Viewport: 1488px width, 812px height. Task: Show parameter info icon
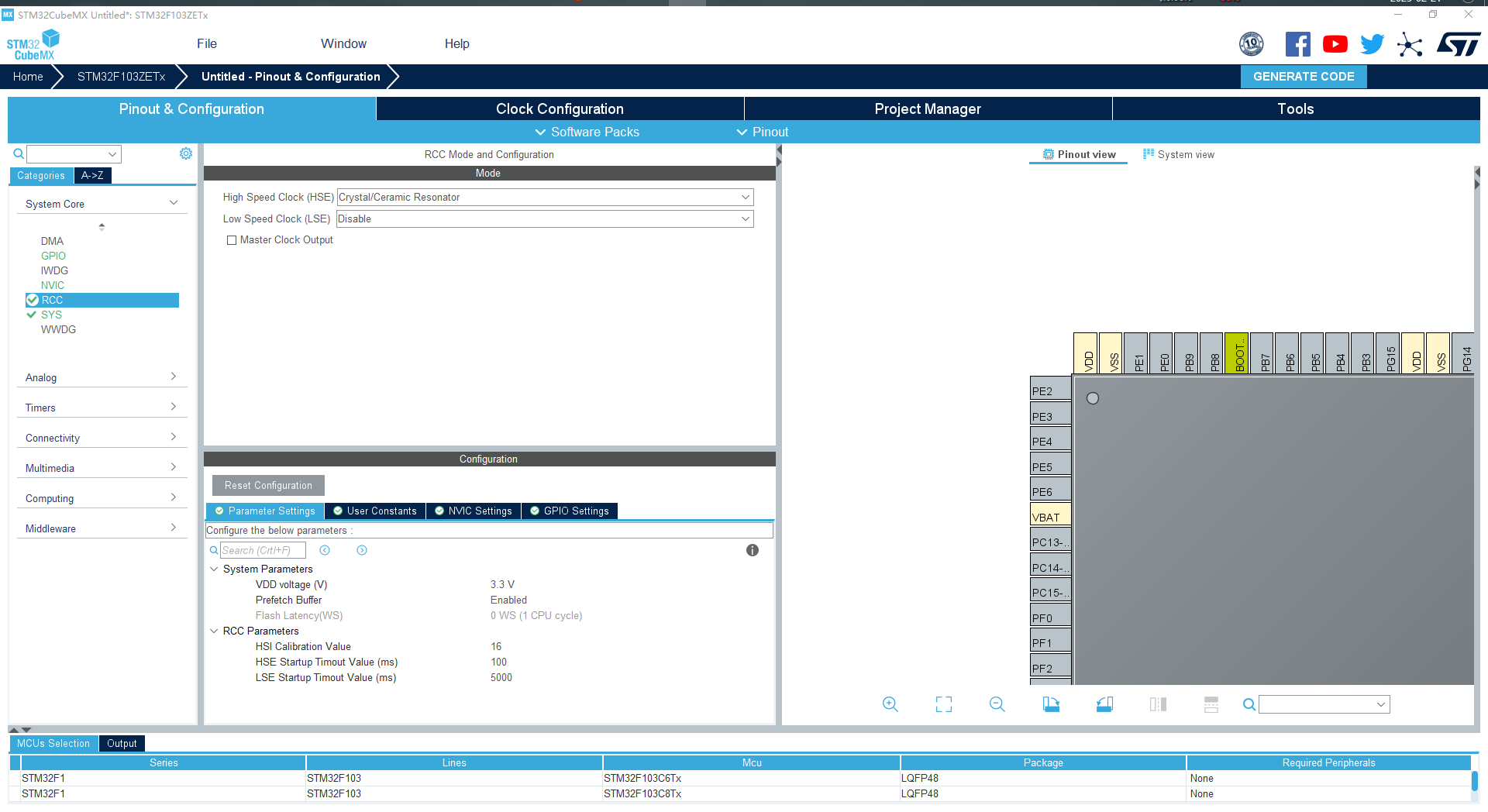(753, 550)
